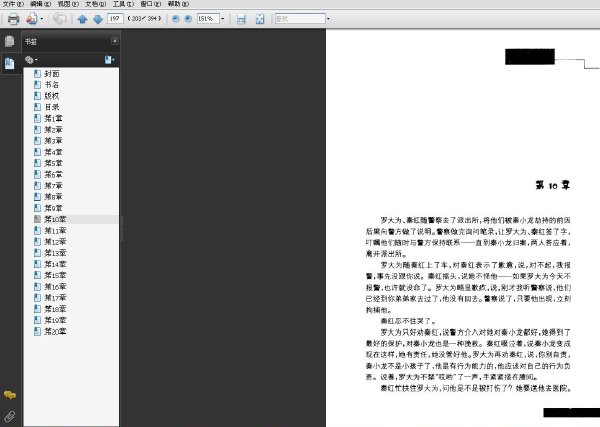
Task: Select the 封面 bookmark
Action: pos(52,73)
